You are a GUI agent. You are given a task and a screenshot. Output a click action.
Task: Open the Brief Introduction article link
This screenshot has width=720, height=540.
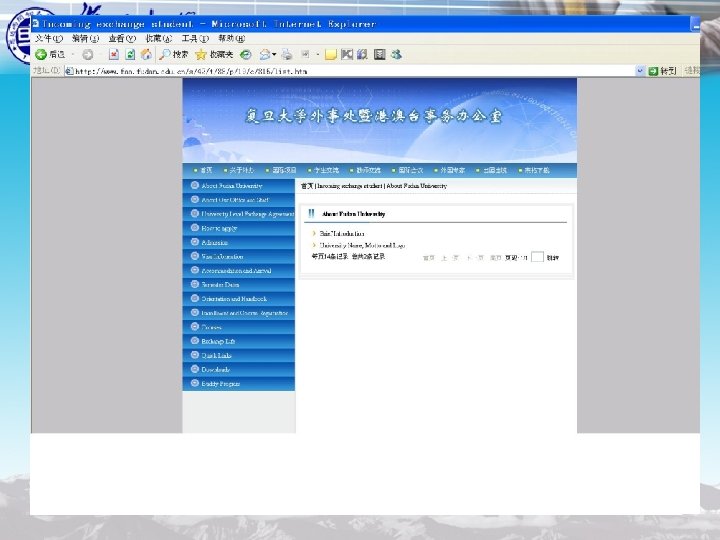(x=342, y=234)
